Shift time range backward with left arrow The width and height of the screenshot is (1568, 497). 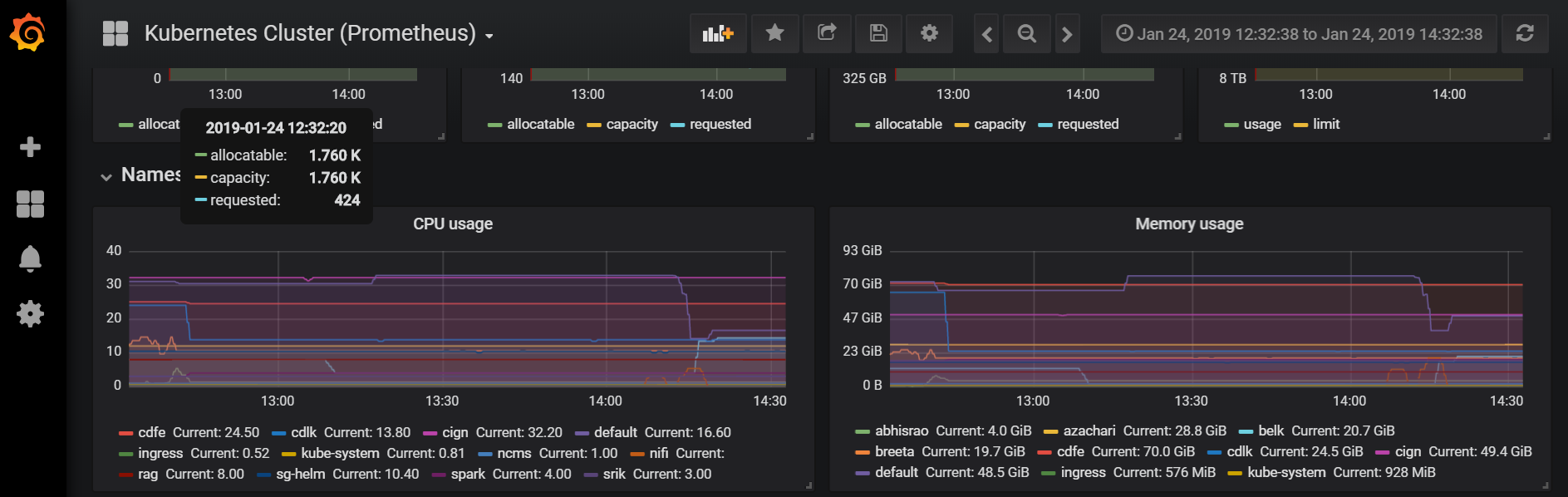(987, 34)
